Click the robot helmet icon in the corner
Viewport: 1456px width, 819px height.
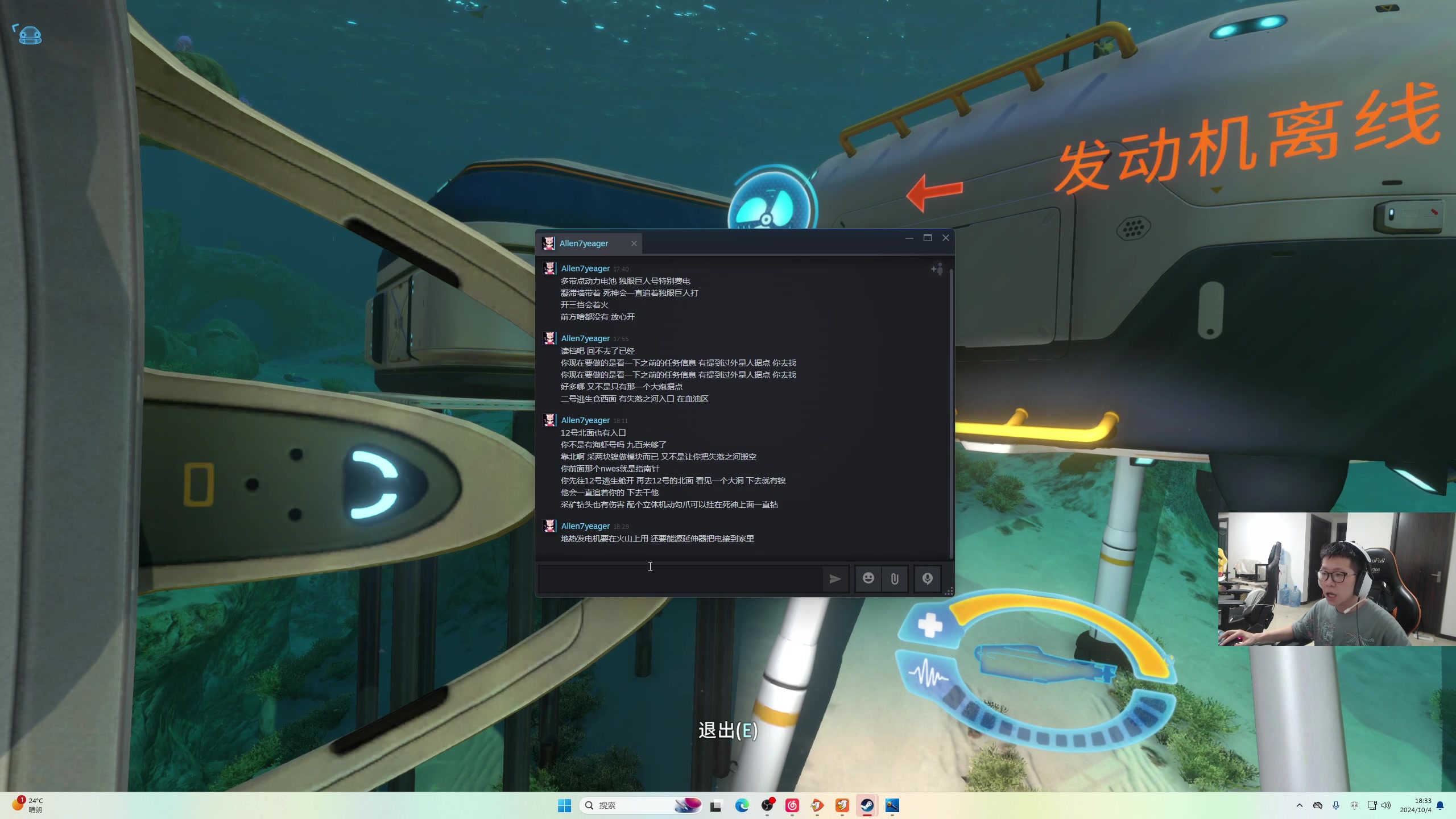29,35
